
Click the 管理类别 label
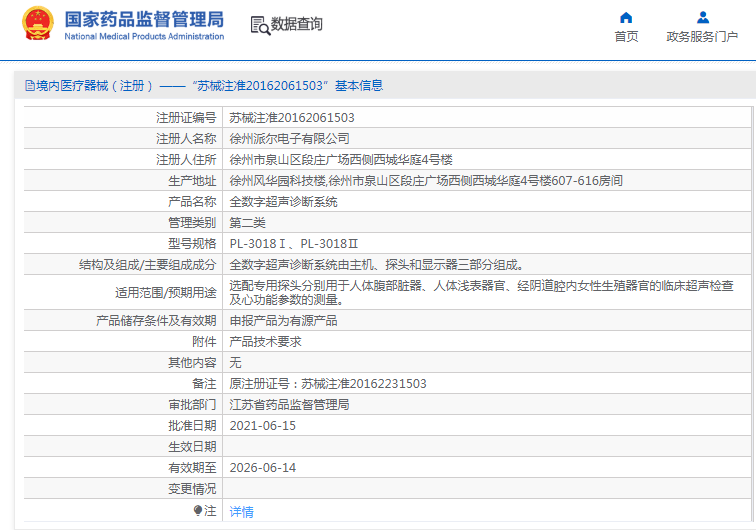coord(192,223)
